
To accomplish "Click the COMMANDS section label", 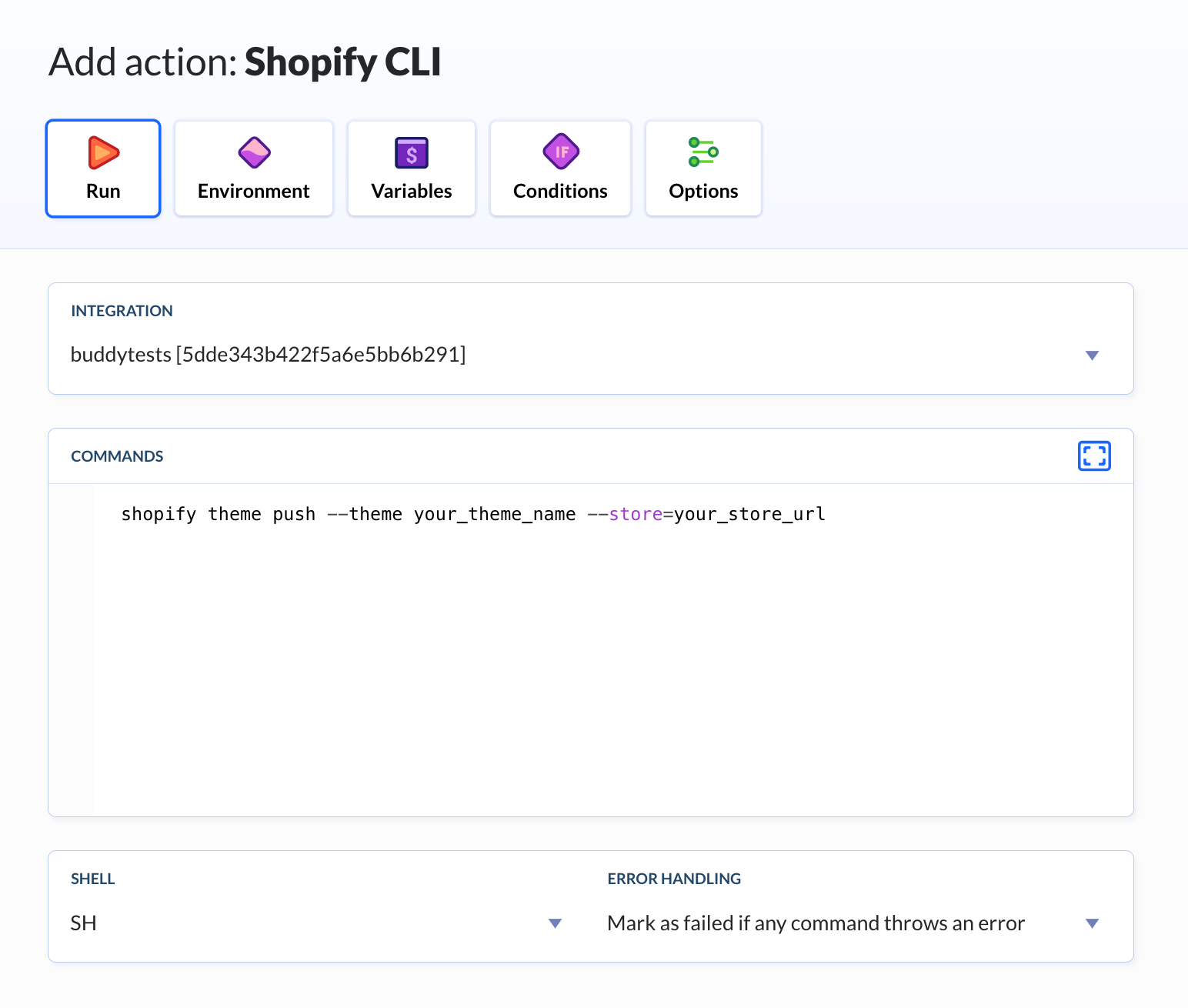I will click(x=117, y=456).
